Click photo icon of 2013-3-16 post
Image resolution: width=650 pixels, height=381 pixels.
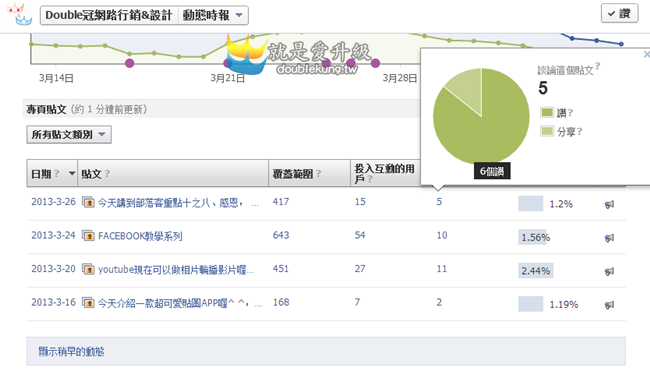click(x=88, y=303)
